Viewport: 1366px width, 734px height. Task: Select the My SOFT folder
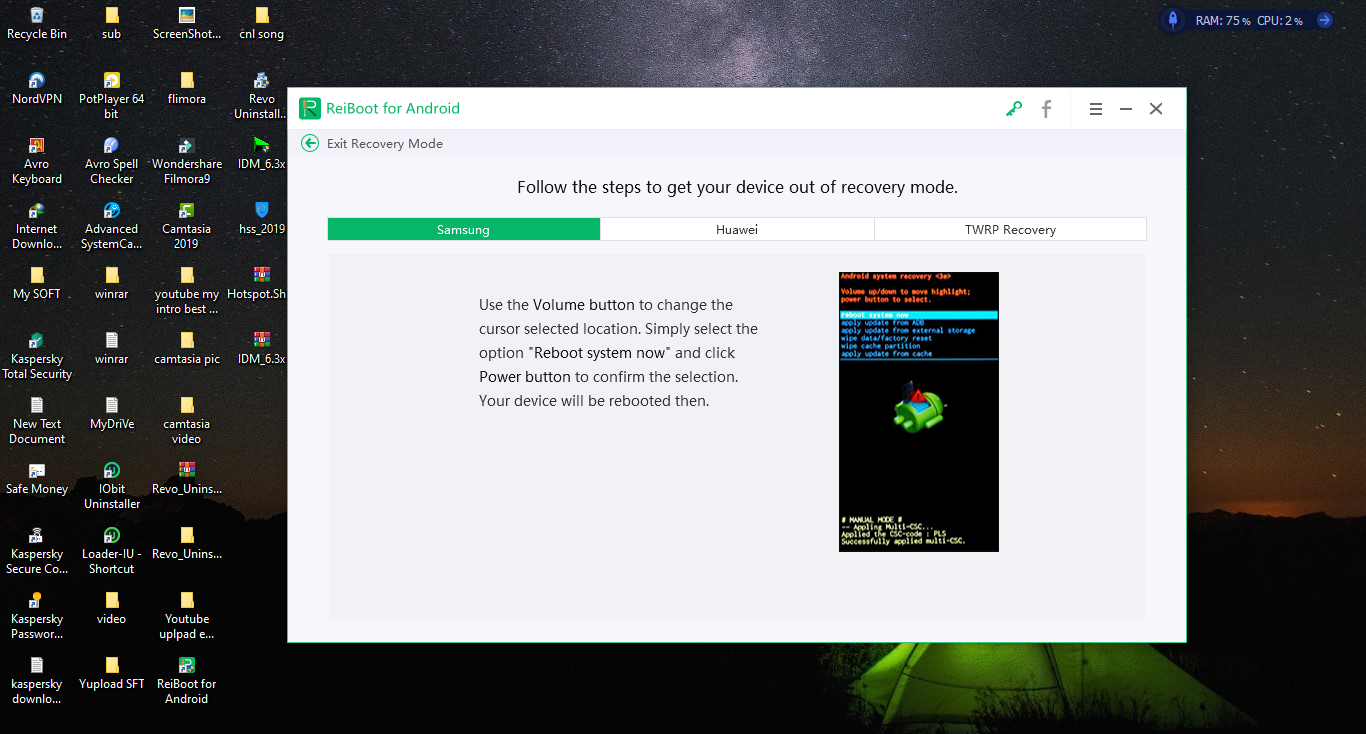coord(37,283)
